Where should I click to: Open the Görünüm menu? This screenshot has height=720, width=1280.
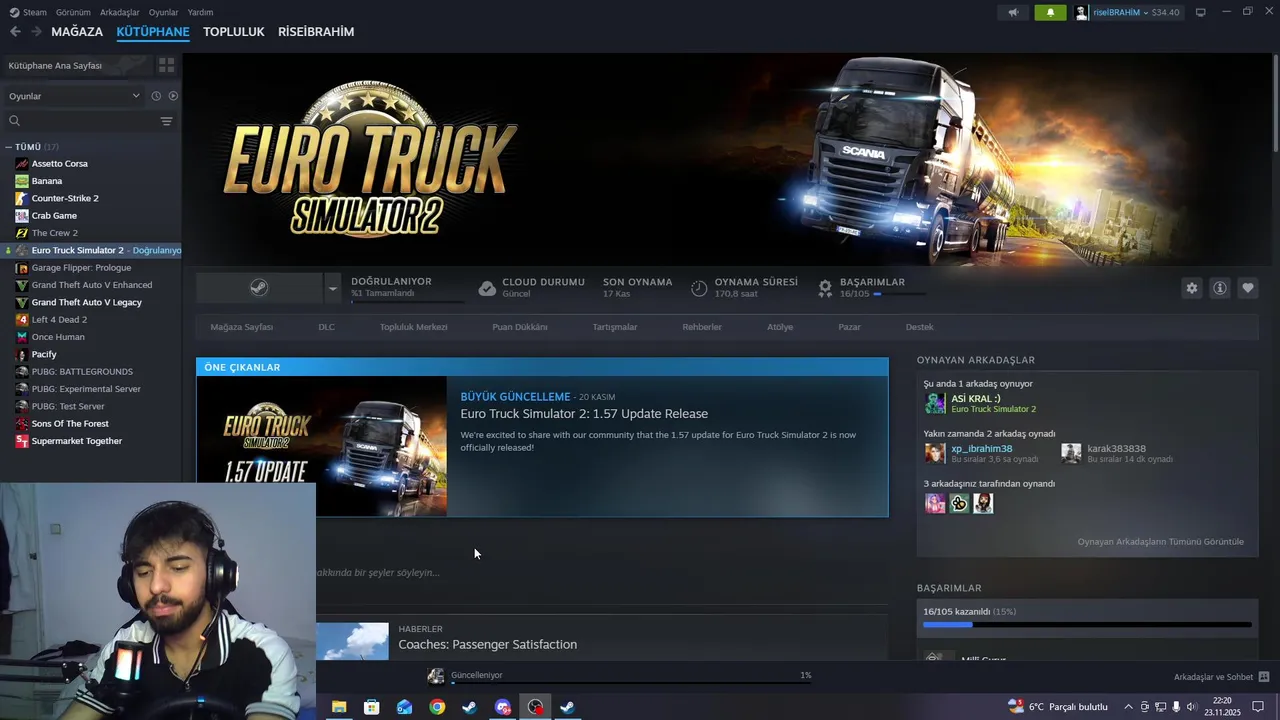pyautogui.click(x=73, y=12)
